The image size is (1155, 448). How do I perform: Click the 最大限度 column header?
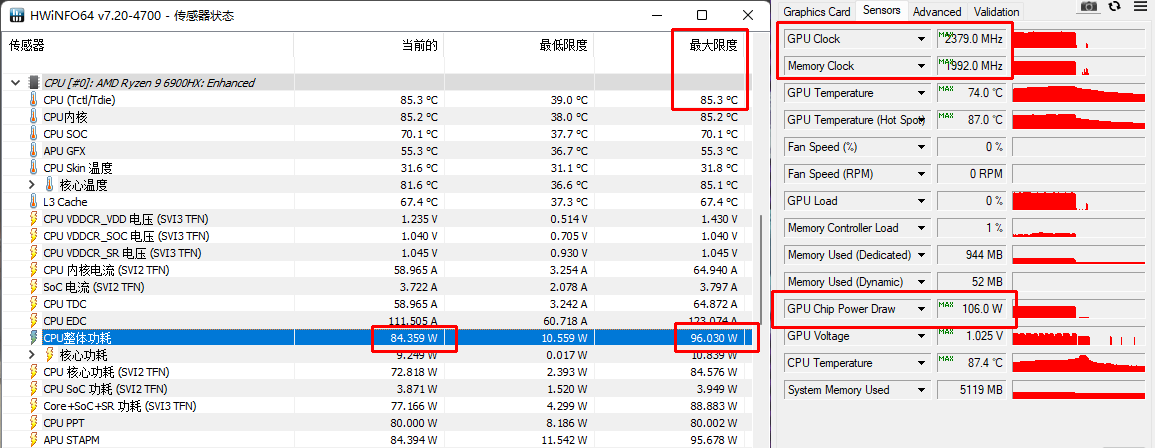[x=712, y=46]
